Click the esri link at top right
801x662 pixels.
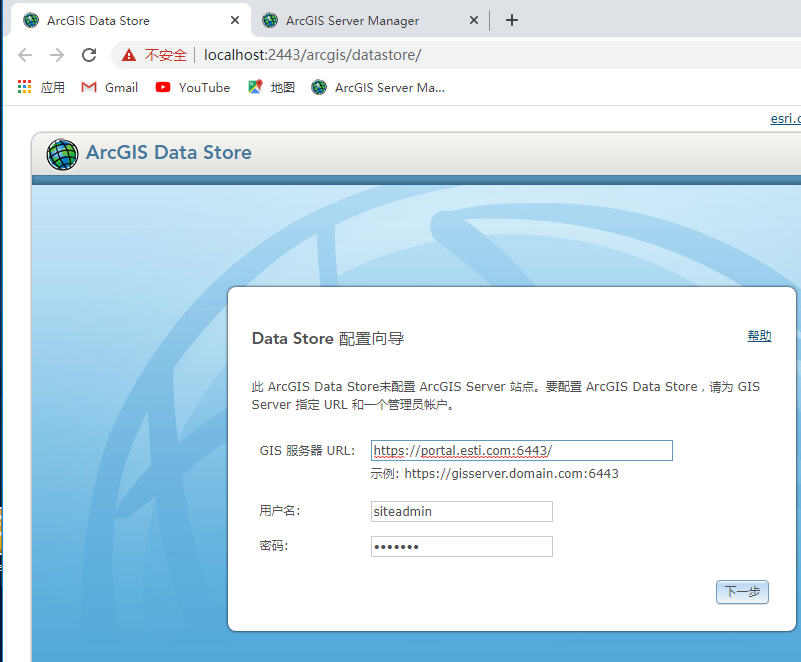pos(785,119)
